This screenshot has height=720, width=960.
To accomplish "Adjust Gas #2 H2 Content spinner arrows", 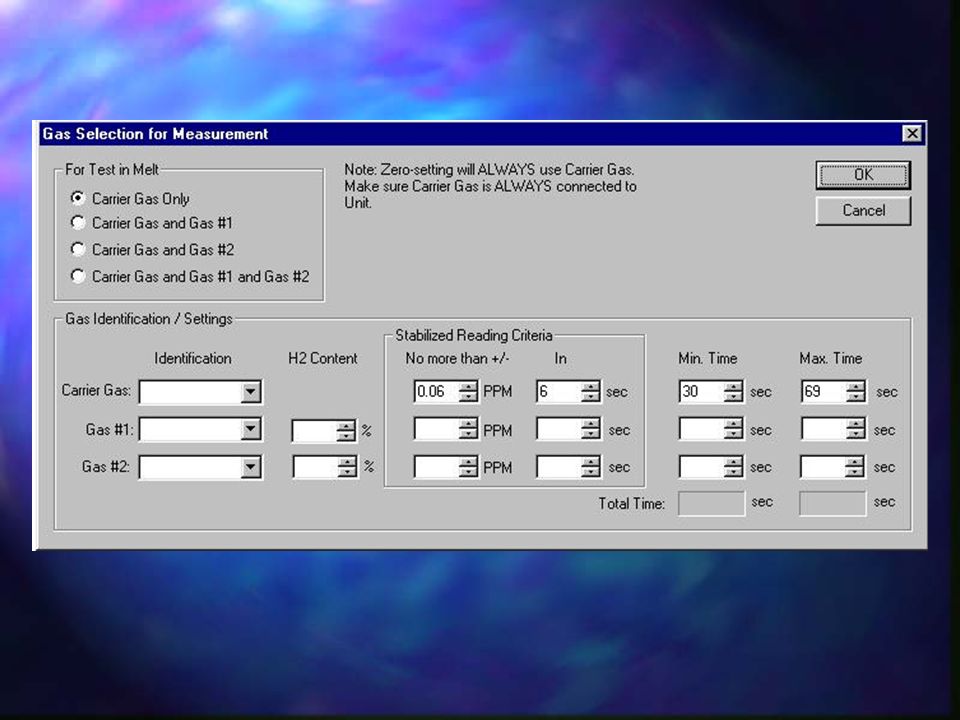I will 347,467.
